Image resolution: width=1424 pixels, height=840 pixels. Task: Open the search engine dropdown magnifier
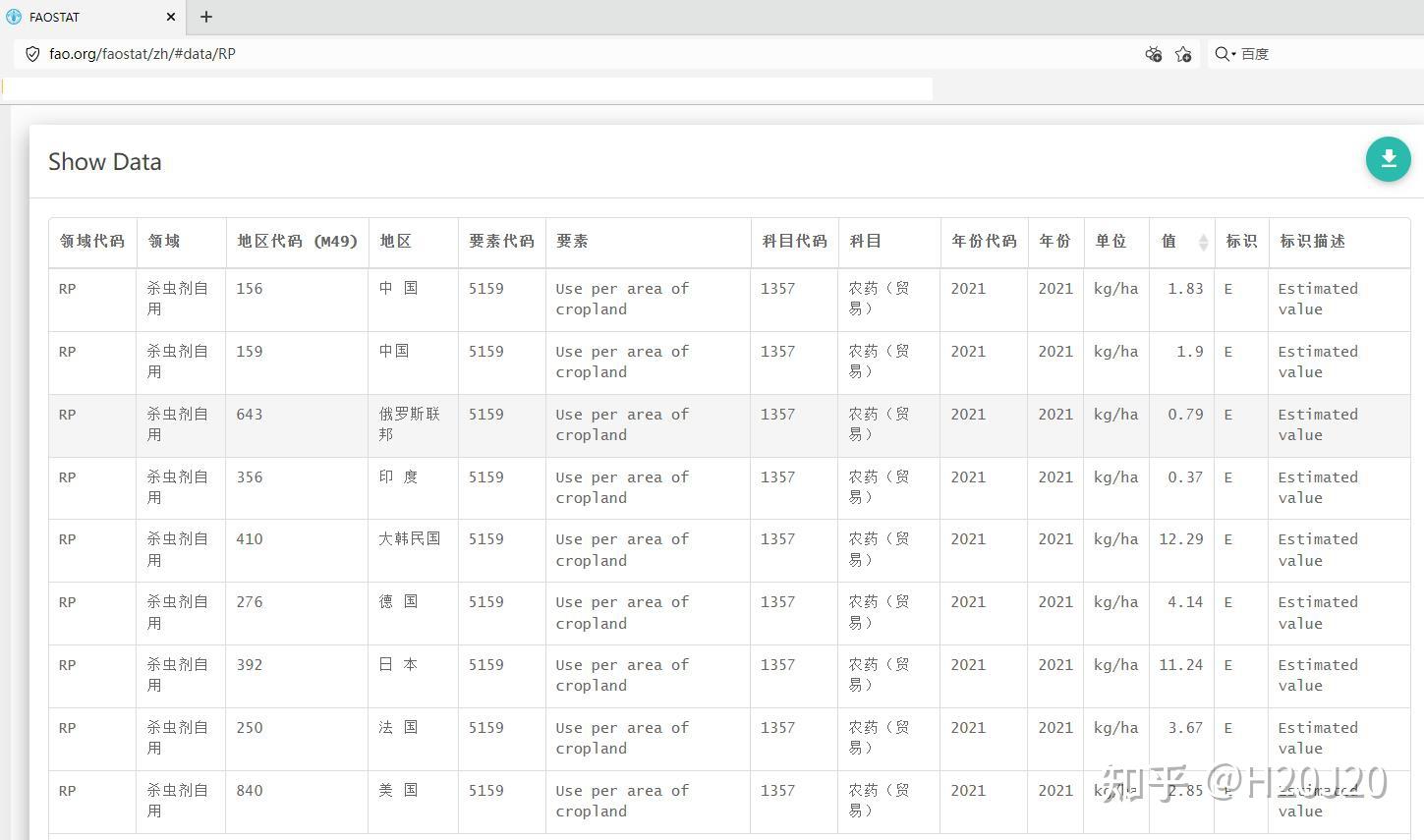coord(1225,54)
